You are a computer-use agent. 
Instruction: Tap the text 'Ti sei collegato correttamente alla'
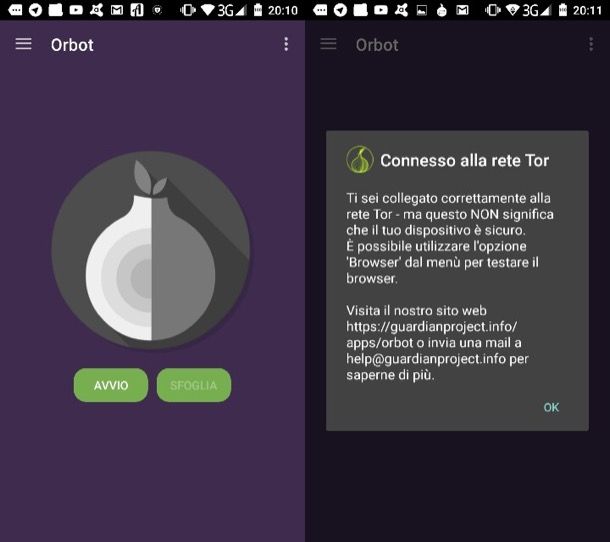448,198
